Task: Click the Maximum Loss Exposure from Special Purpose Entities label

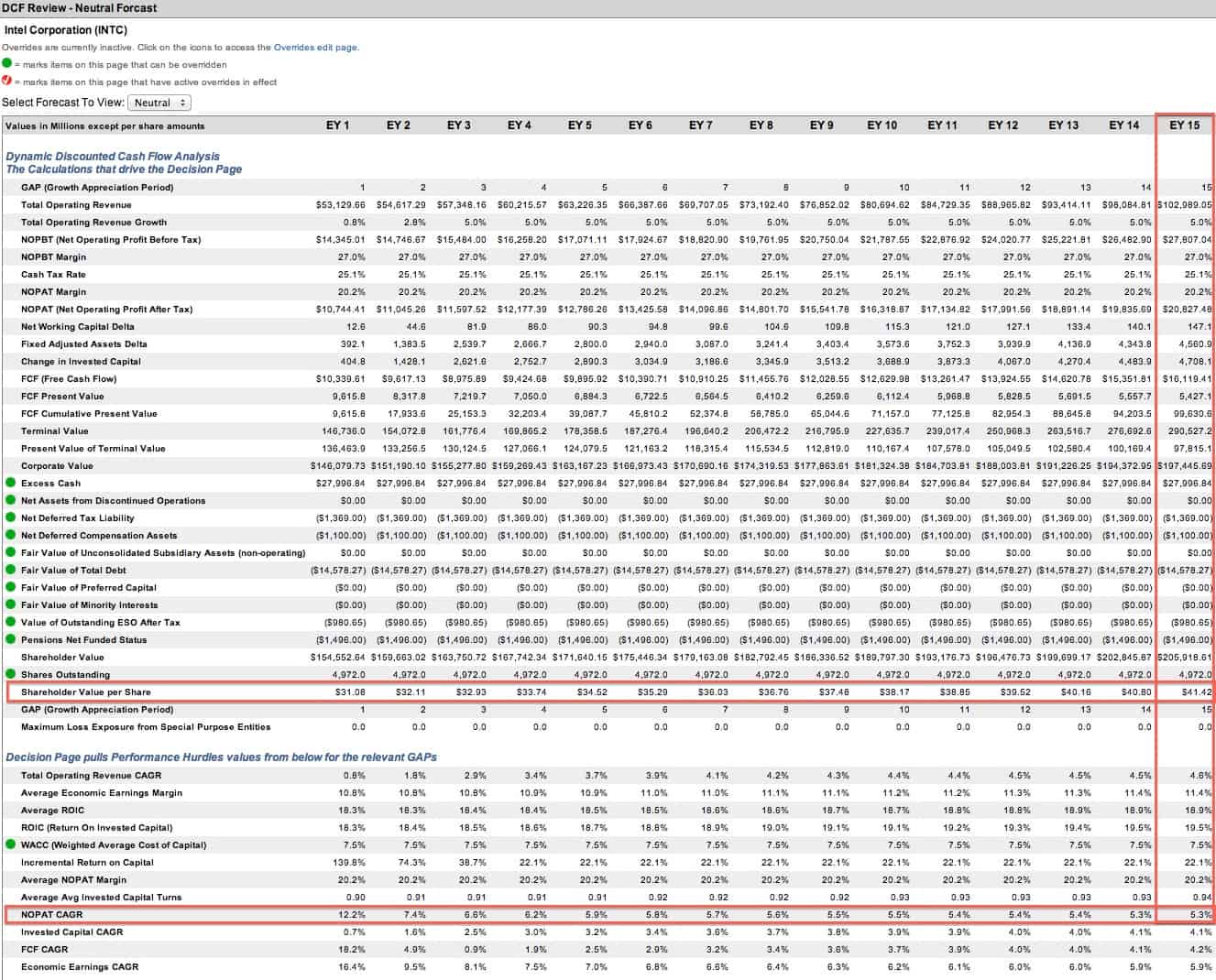Action: click(146, 727)
